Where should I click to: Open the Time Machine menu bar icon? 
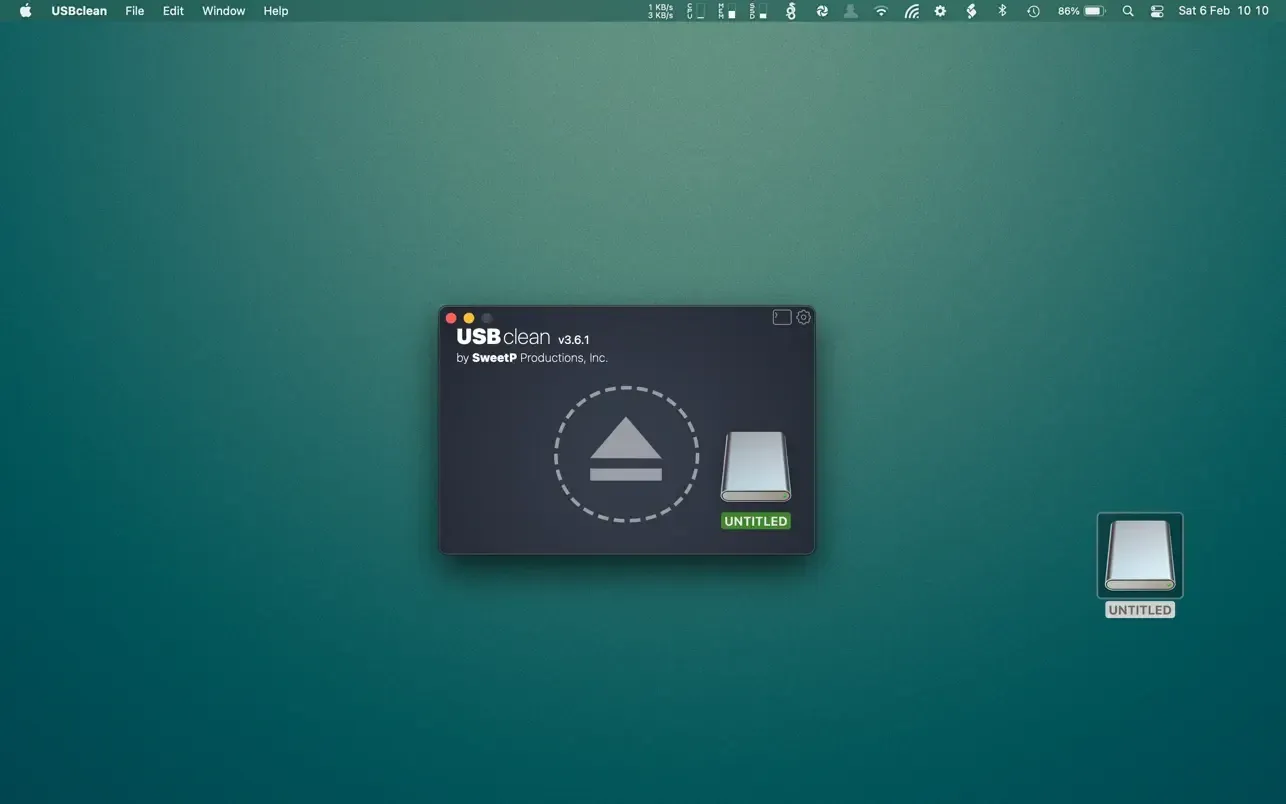1032,11
